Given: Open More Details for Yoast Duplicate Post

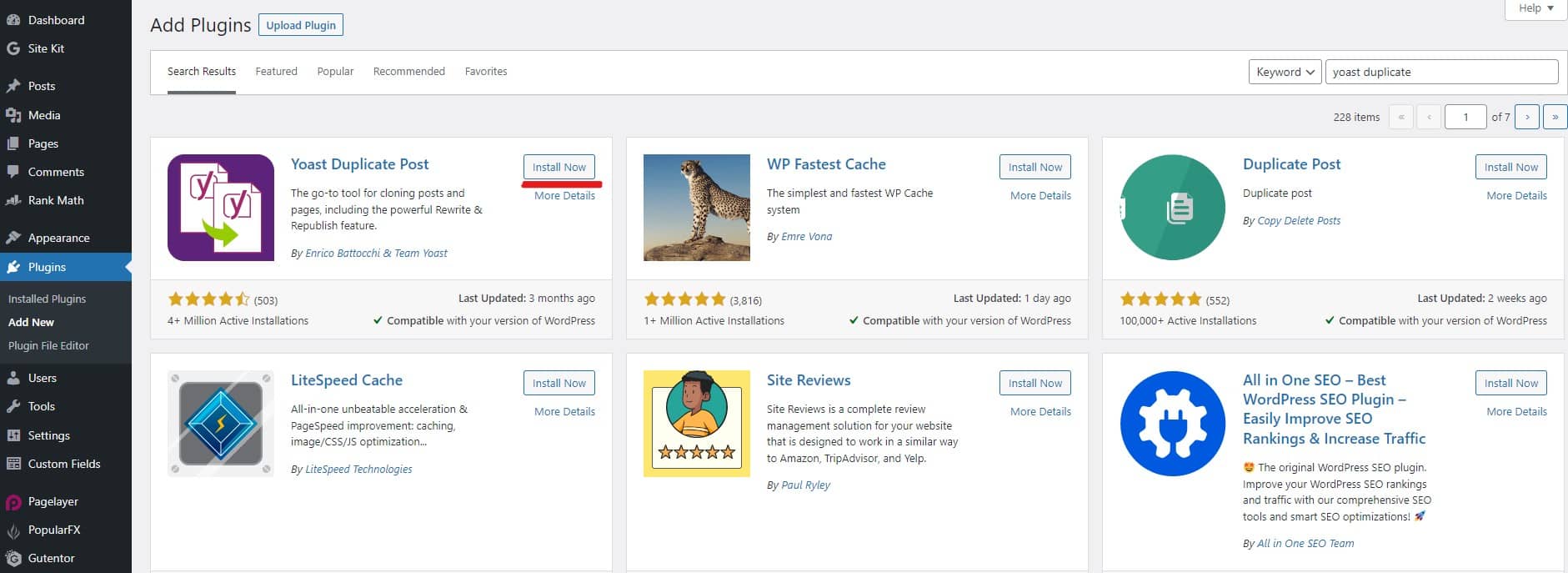Looking at the screenshot, I should 564,195.
